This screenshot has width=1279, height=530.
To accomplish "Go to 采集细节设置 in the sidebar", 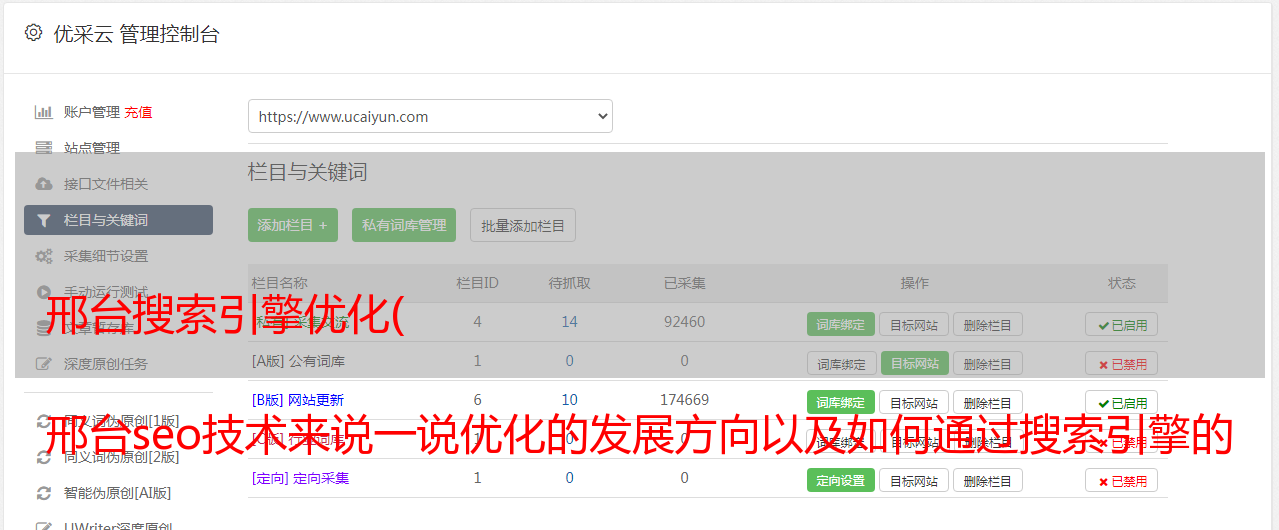I will click(x=106, y=256).
